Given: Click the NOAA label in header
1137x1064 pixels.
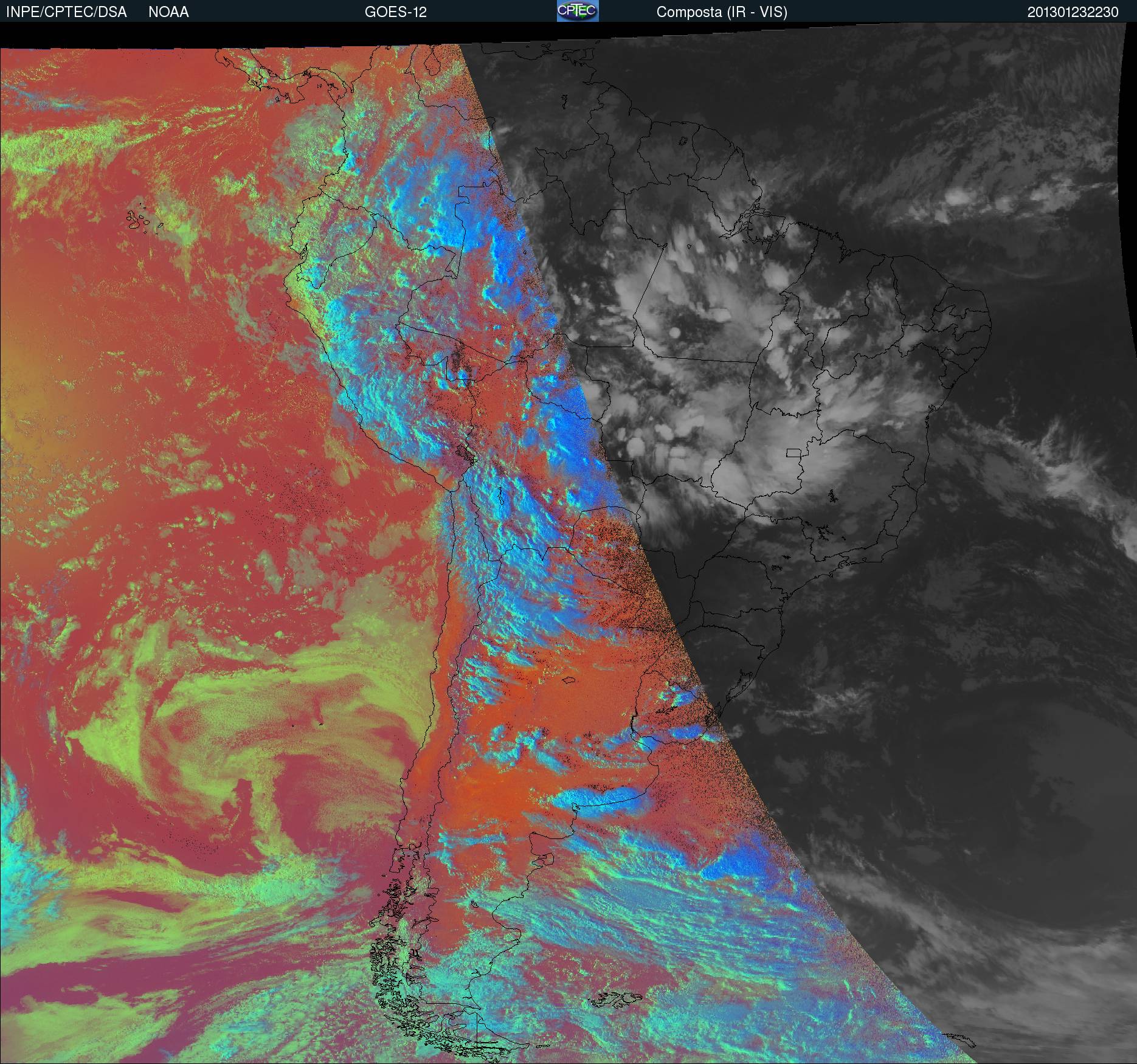Looking at the screenshot, I should 168,12.
